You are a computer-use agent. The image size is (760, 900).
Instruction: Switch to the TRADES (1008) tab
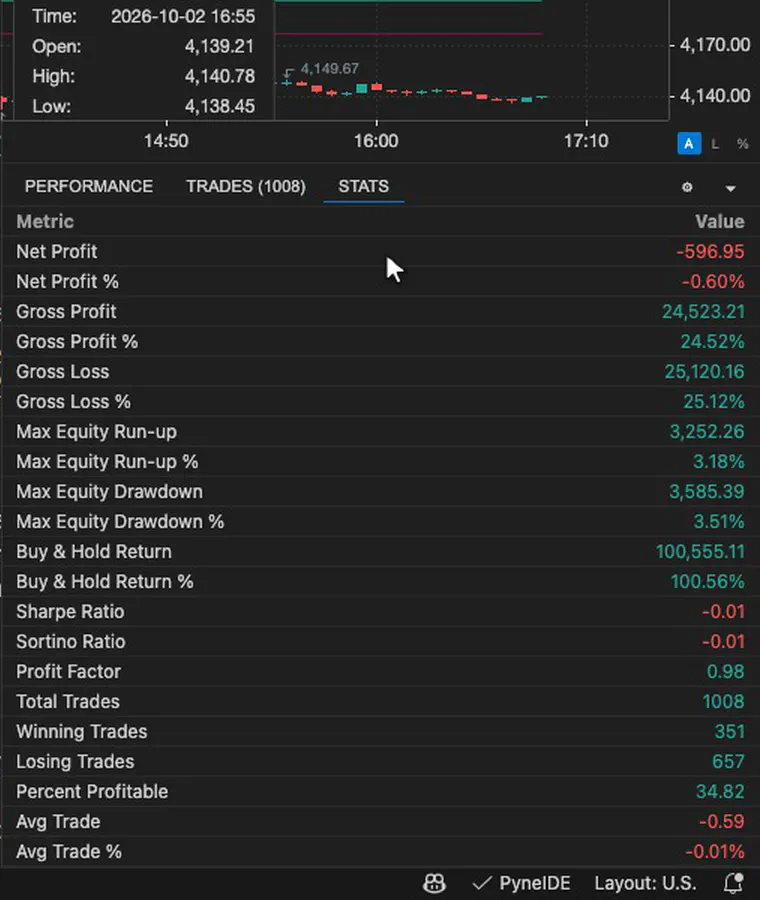pyautogui.click(x=246, y=187)
